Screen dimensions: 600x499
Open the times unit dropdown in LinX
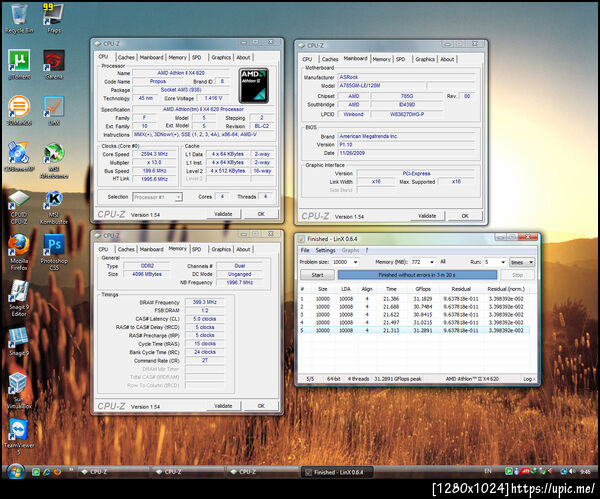tap(522, 262)
